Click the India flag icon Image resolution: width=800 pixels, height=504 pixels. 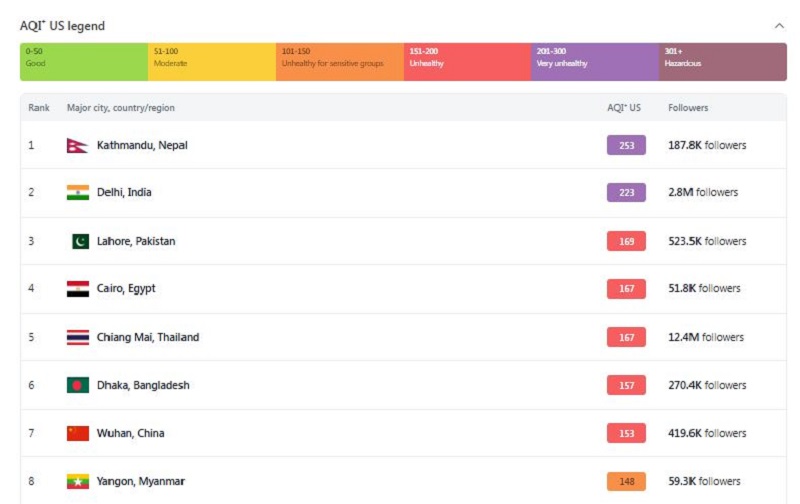[x=78, y=192]
